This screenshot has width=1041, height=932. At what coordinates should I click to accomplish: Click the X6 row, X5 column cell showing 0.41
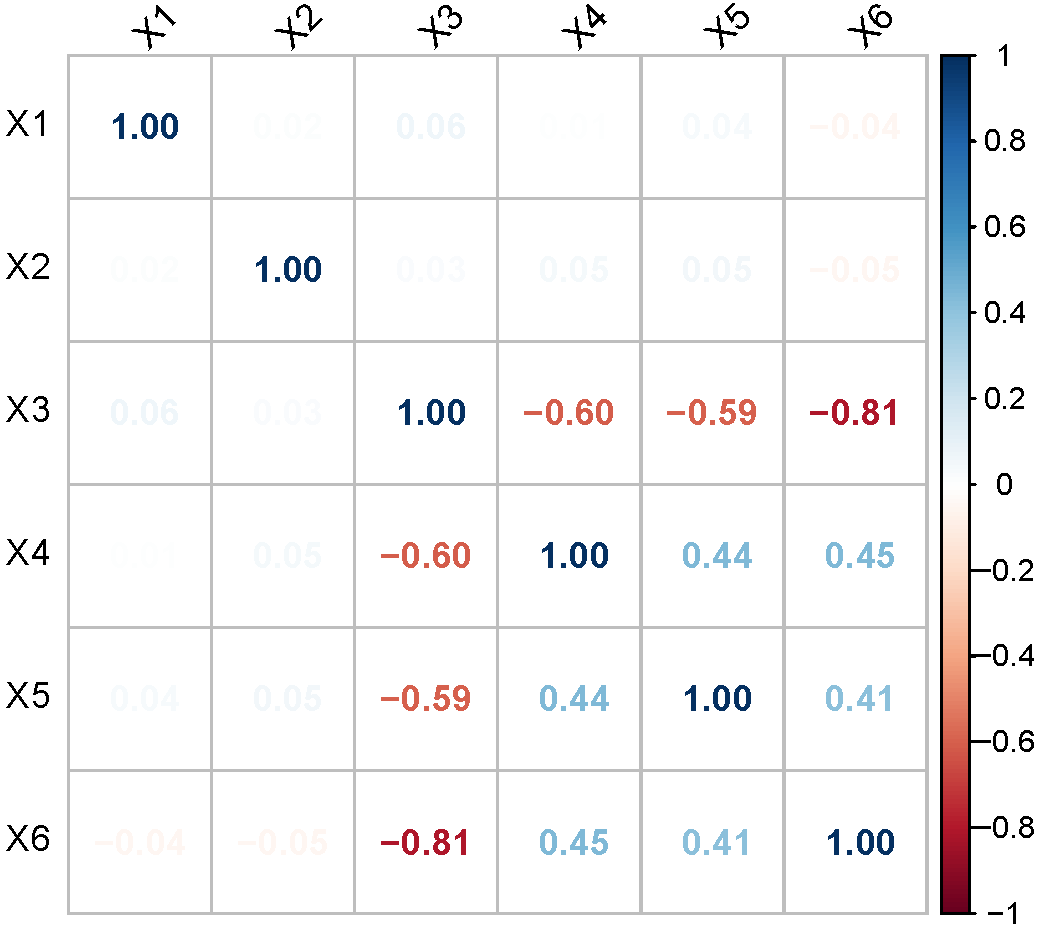(712, 842)
